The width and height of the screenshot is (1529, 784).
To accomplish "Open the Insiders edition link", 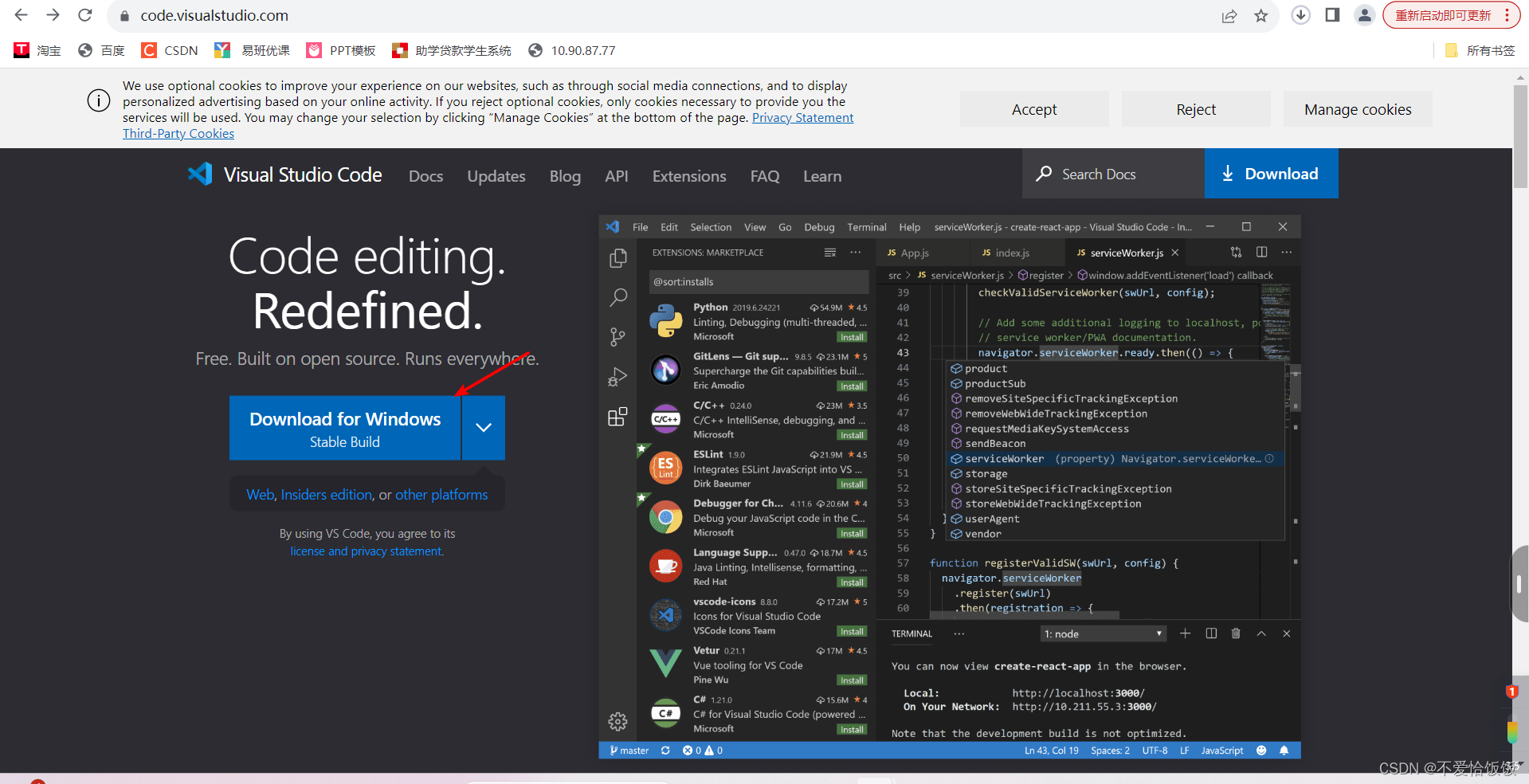I will (x=327, y=495).
